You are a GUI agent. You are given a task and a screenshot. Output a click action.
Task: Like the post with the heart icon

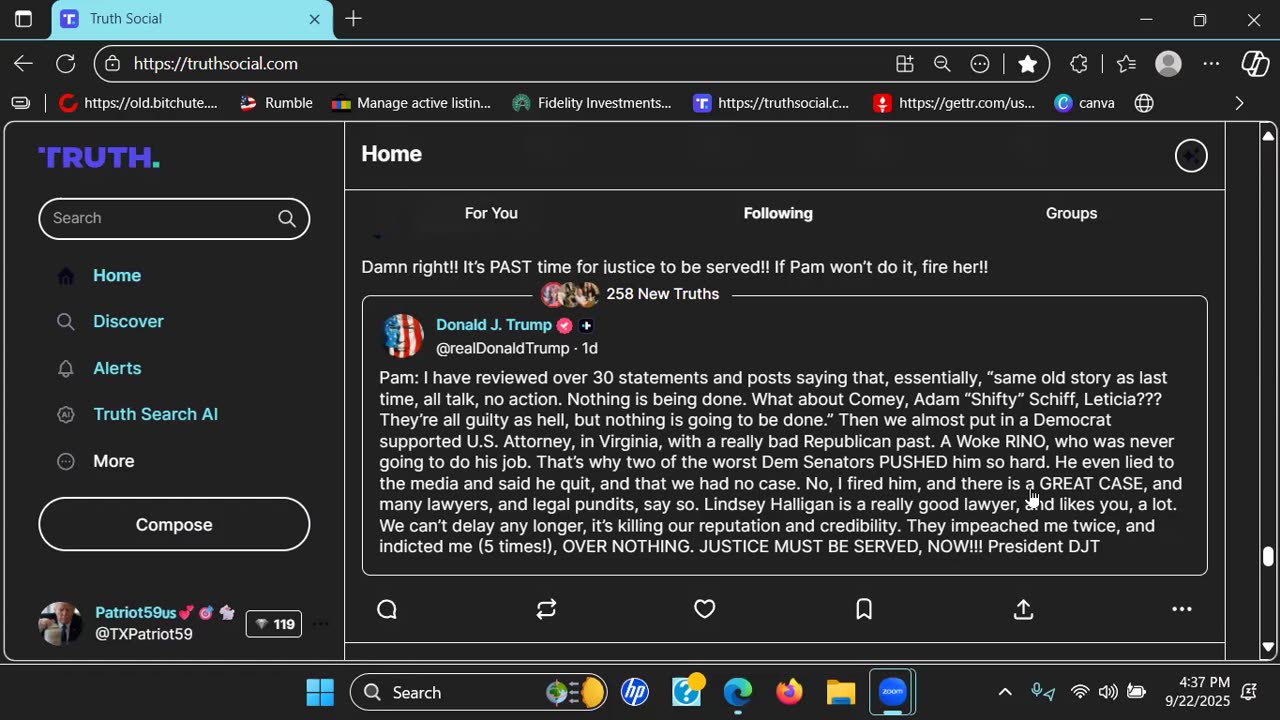click(x=705, y=609)
